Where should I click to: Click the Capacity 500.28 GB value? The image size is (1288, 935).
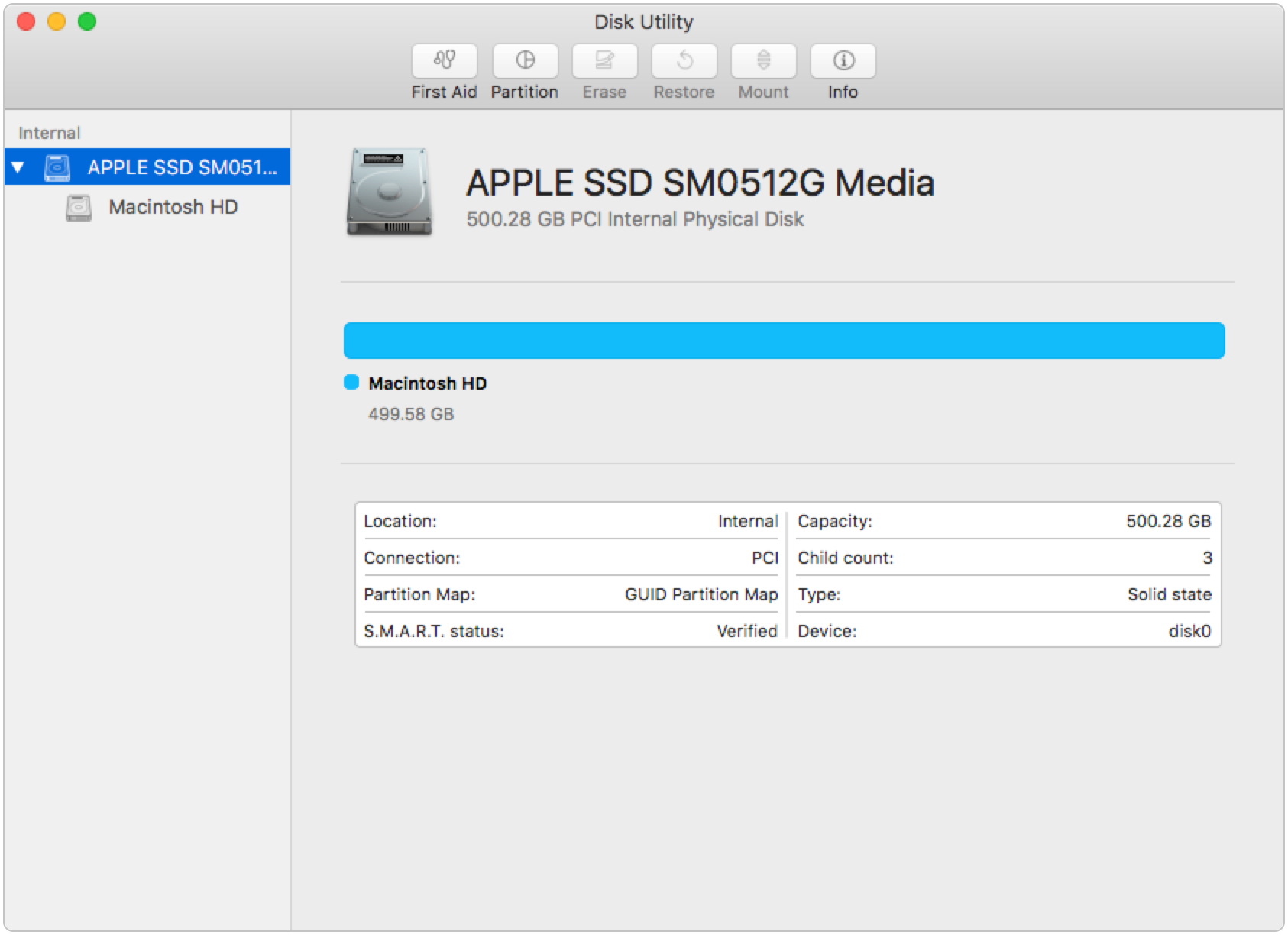[1169, 521]
